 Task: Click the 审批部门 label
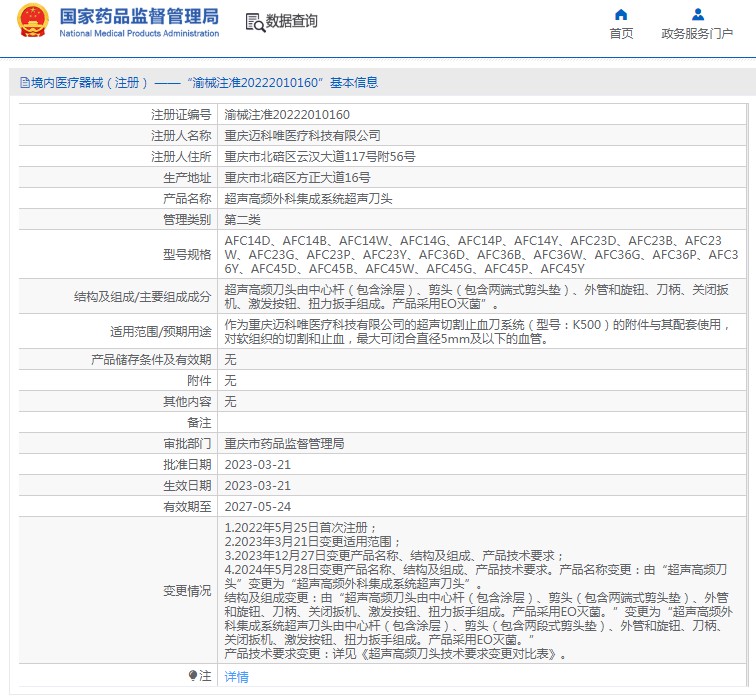[187, 443]
